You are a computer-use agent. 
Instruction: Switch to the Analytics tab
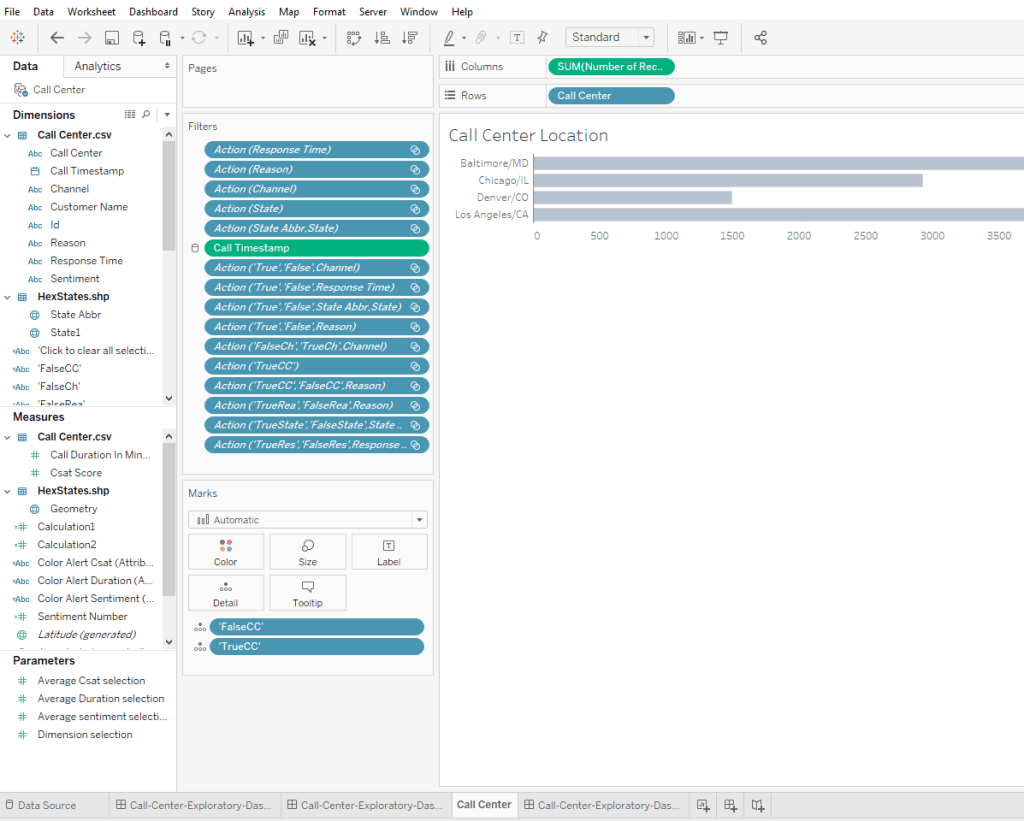click(x=97, y=66)
